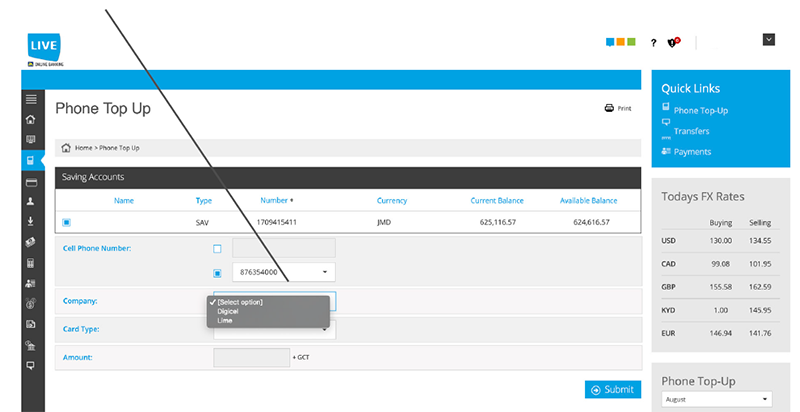The height and width of the screenshot is (412, 800).
Task: Click the Phone Top-Up quick link icon
Action: (666, 107)
